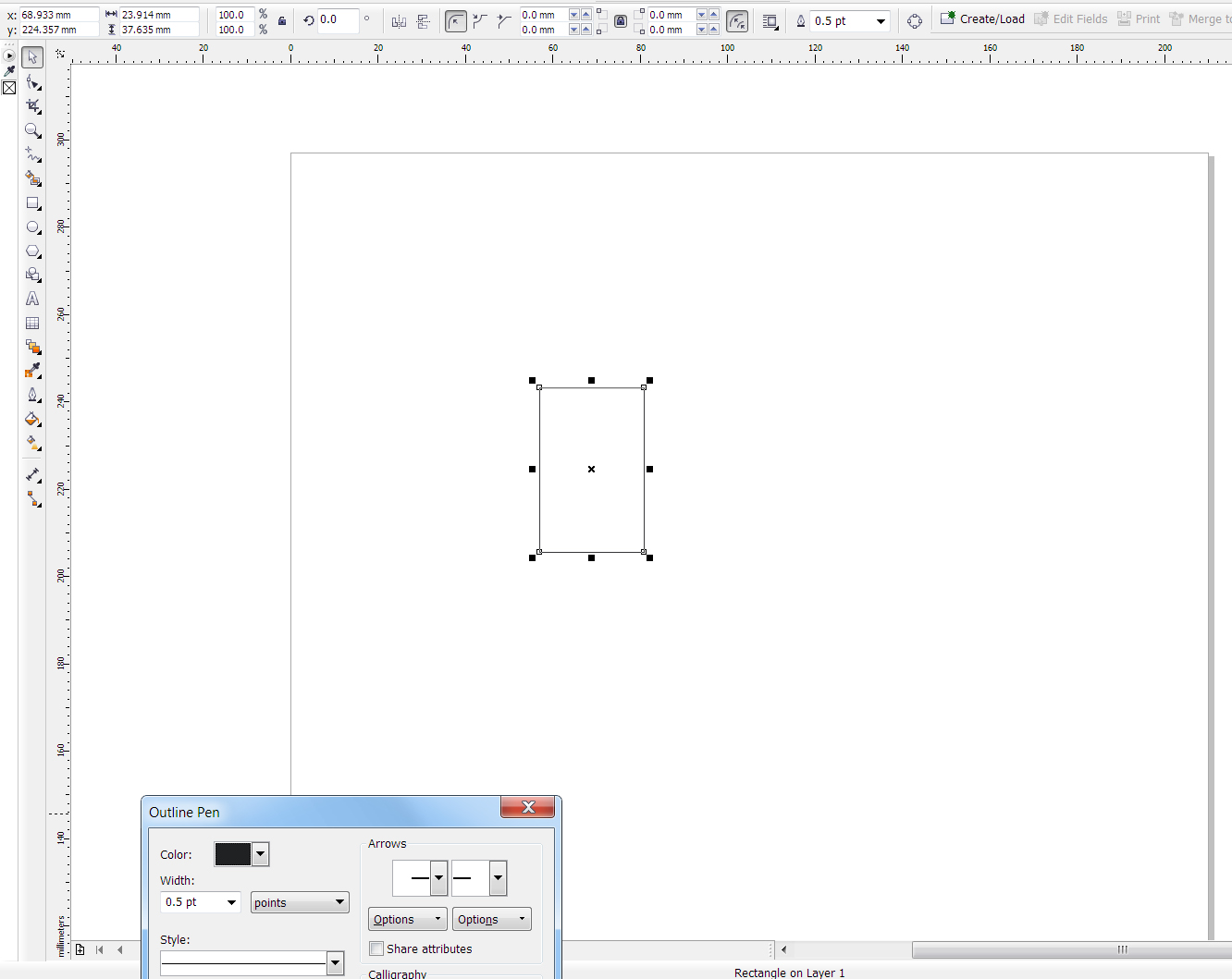Click the Add page icon
The image size is (1232, 979).
[x=80, y=949]
